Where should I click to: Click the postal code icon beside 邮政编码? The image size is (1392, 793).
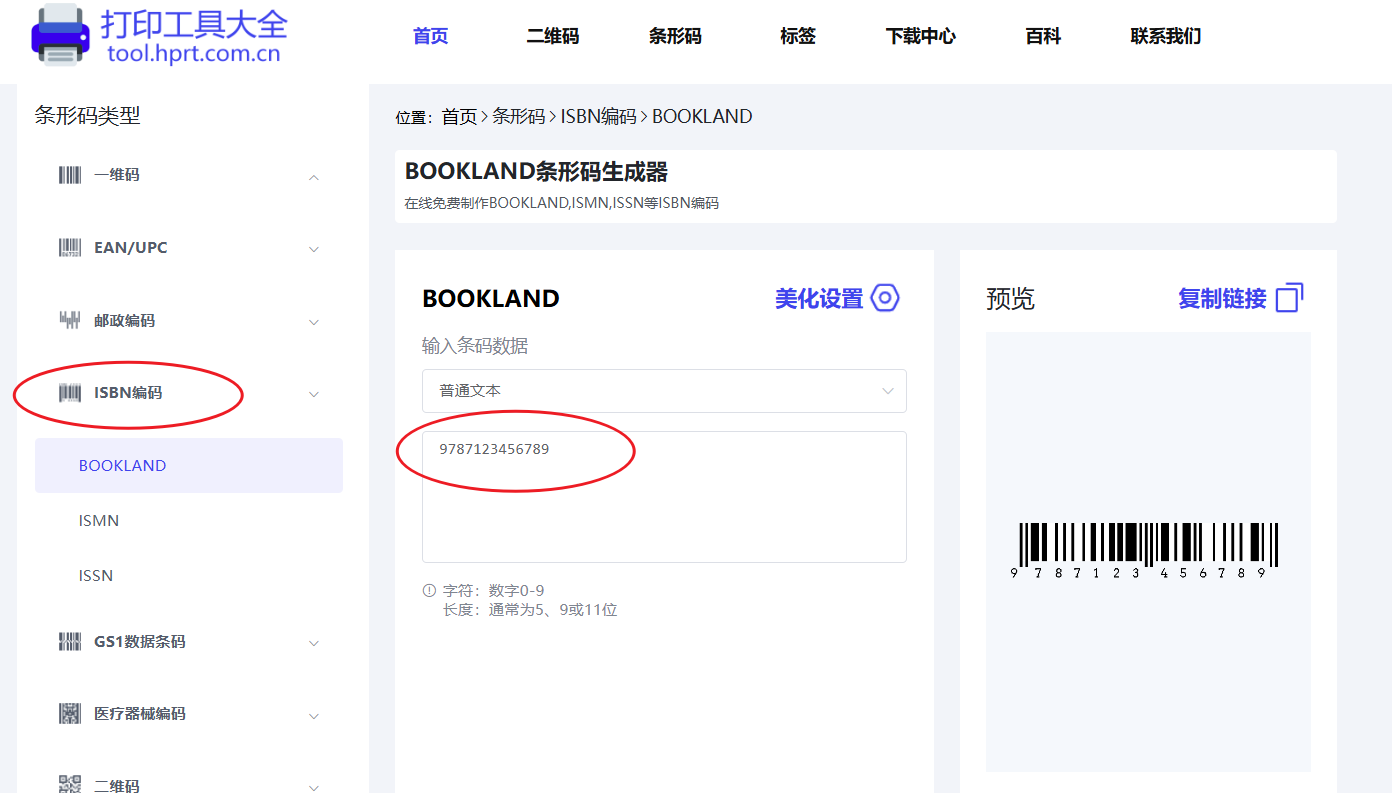pyautogui.click(x=70, y=321)
